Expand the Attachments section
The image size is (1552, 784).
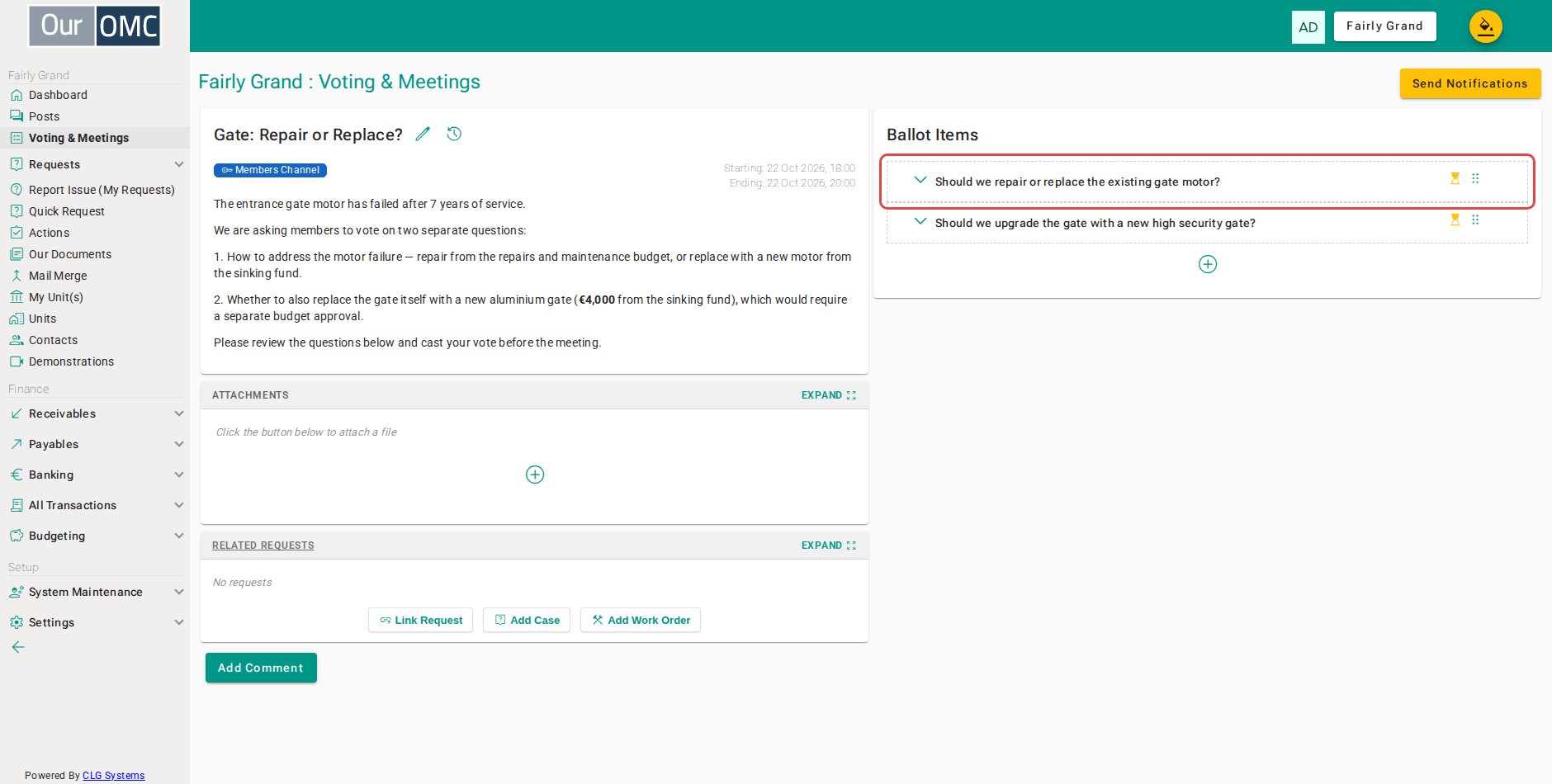[829, 395]
